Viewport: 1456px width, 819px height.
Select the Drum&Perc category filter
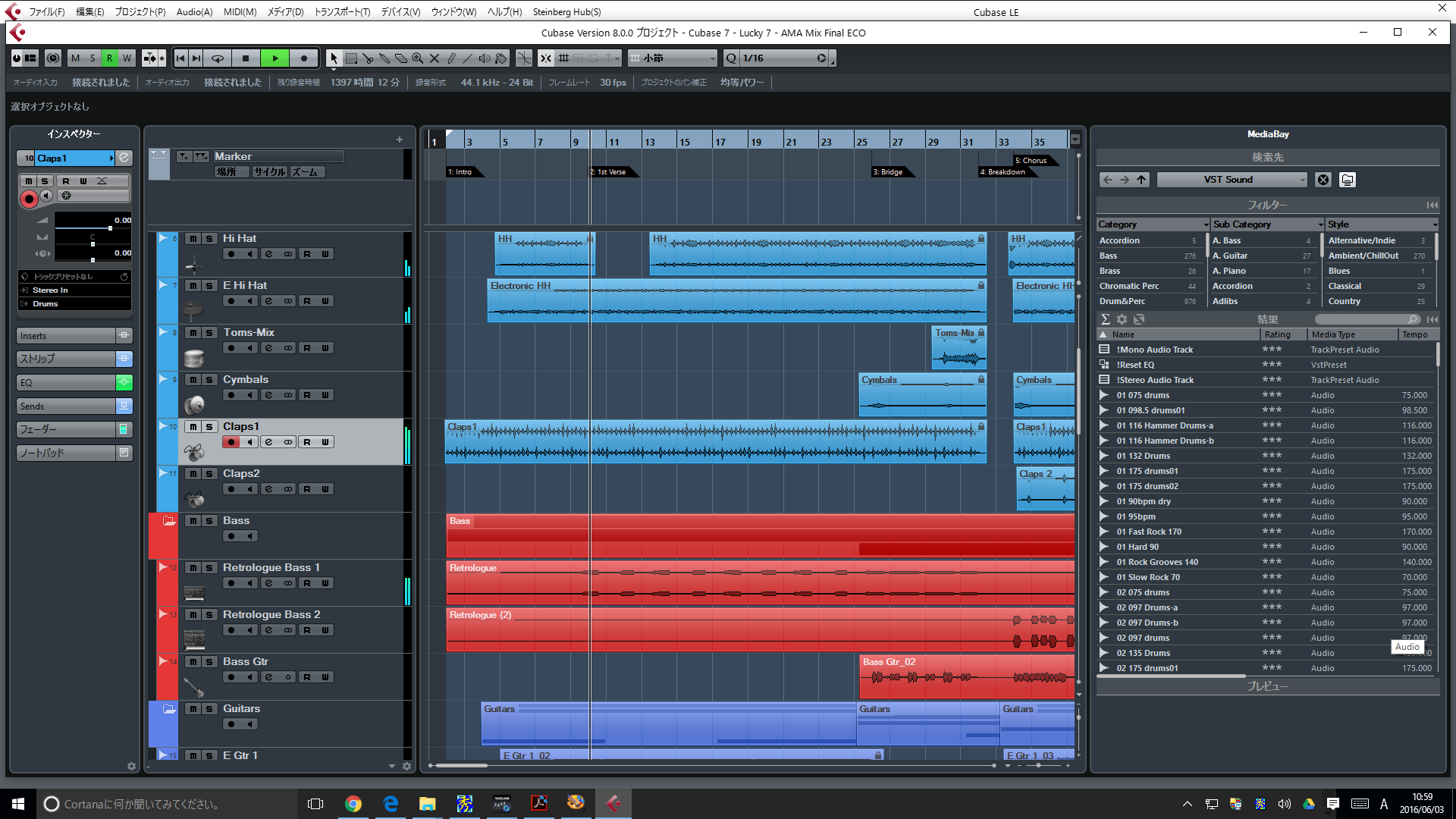[1149, 301]
